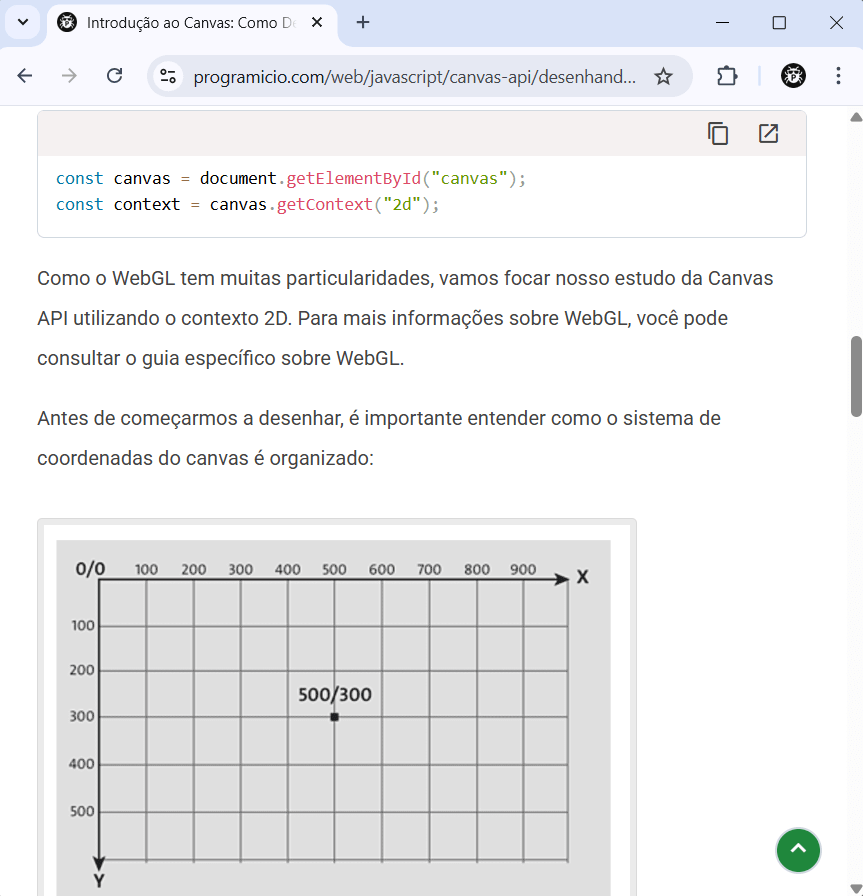
Task: Open the code example in a new window
Action: pos(768,132)
